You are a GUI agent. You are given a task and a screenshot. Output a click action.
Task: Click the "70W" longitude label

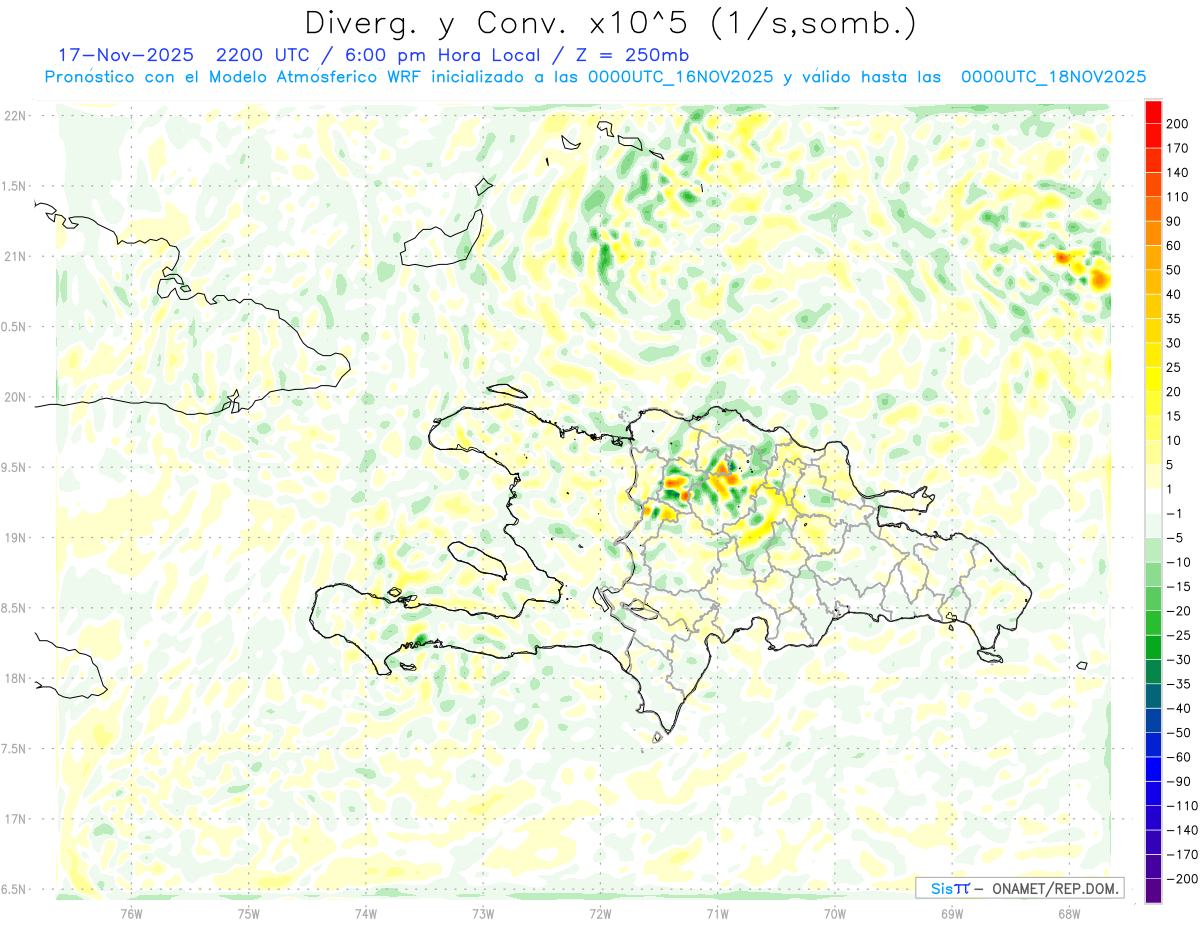(835, 913)
